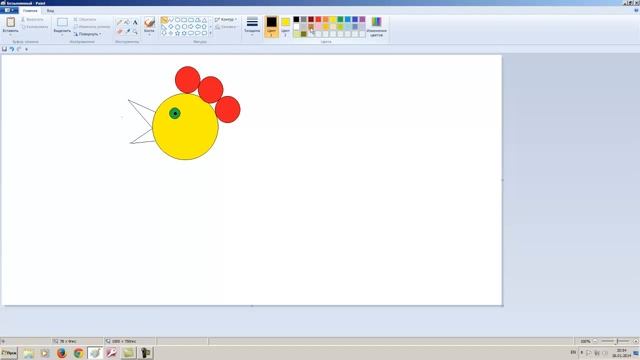
Task: Pick the black color in palette
Action: click(296, 19)
